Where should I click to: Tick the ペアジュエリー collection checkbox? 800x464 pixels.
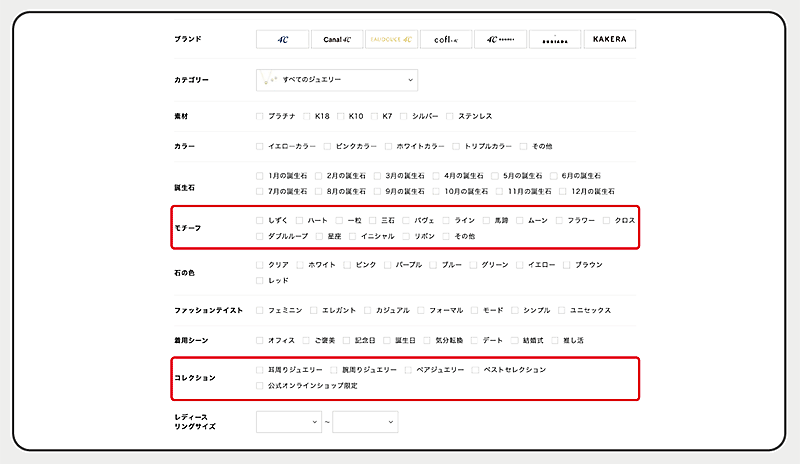(408, 369)
